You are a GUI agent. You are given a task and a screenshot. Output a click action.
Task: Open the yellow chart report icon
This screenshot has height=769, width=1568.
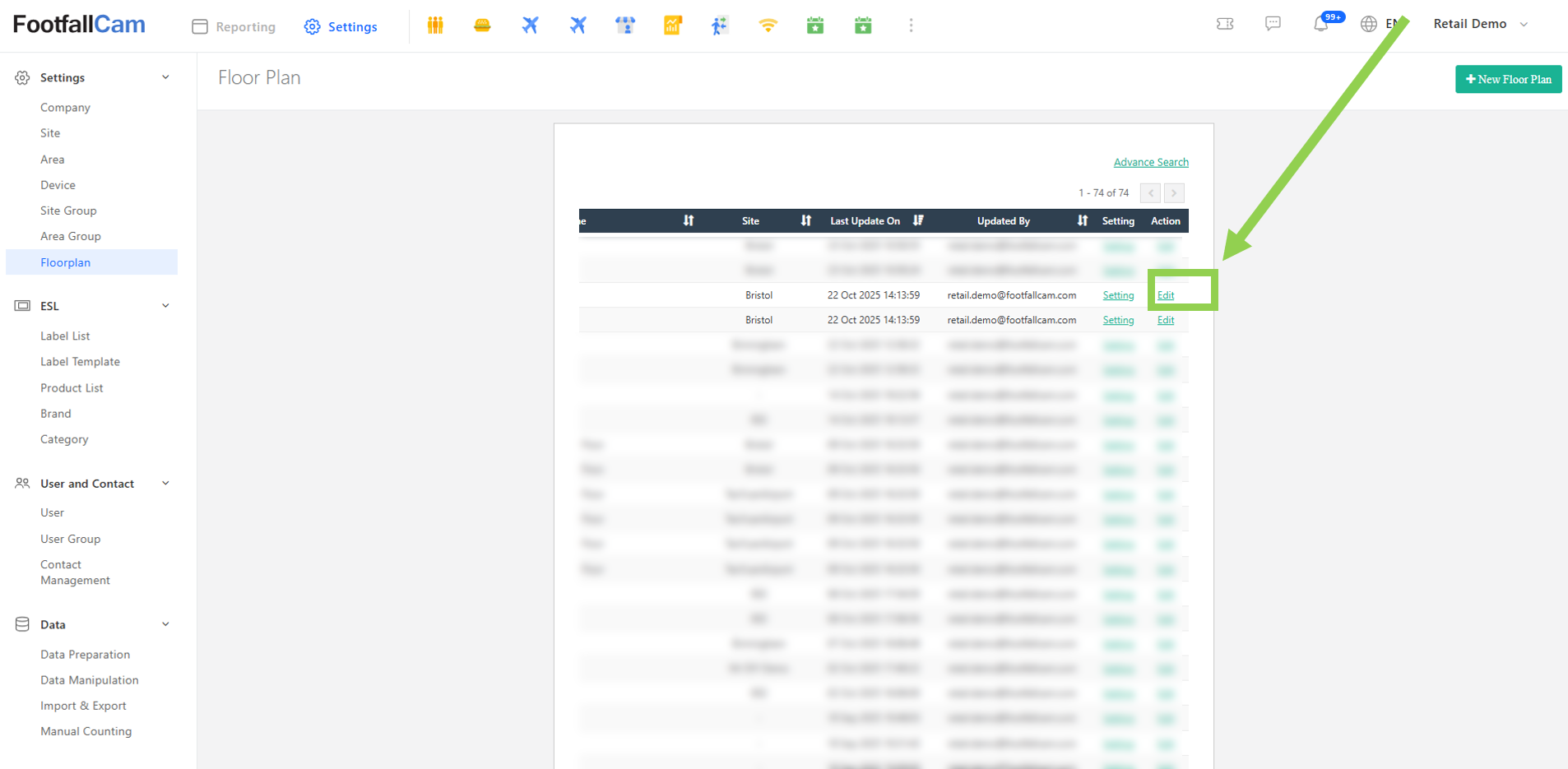(673, 25)
